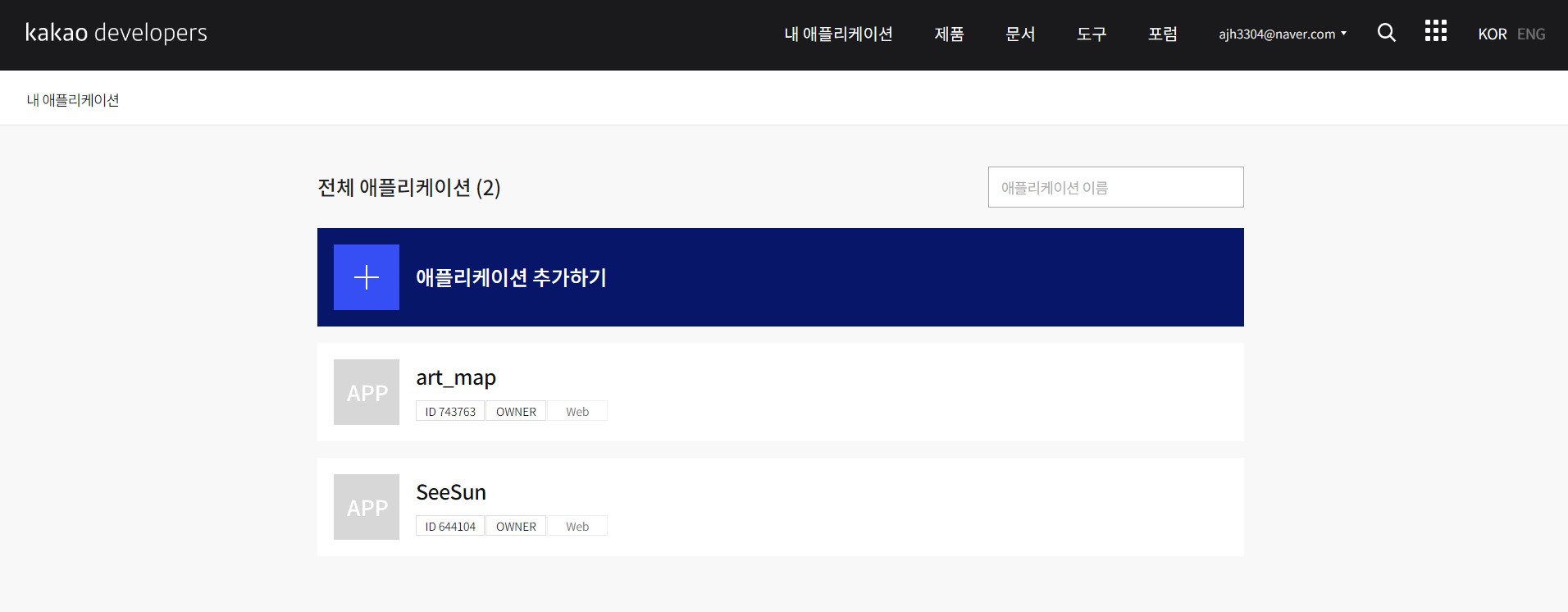This screenshot has width=1568, height=612.
Task: Open the 문서 menu
Action: 1020,34
